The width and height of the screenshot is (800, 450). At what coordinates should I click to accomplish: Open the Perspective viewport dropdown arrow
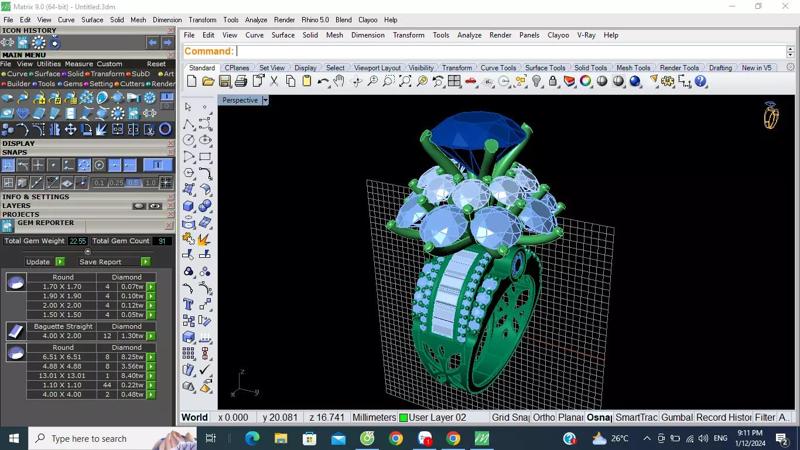(265, 101)
